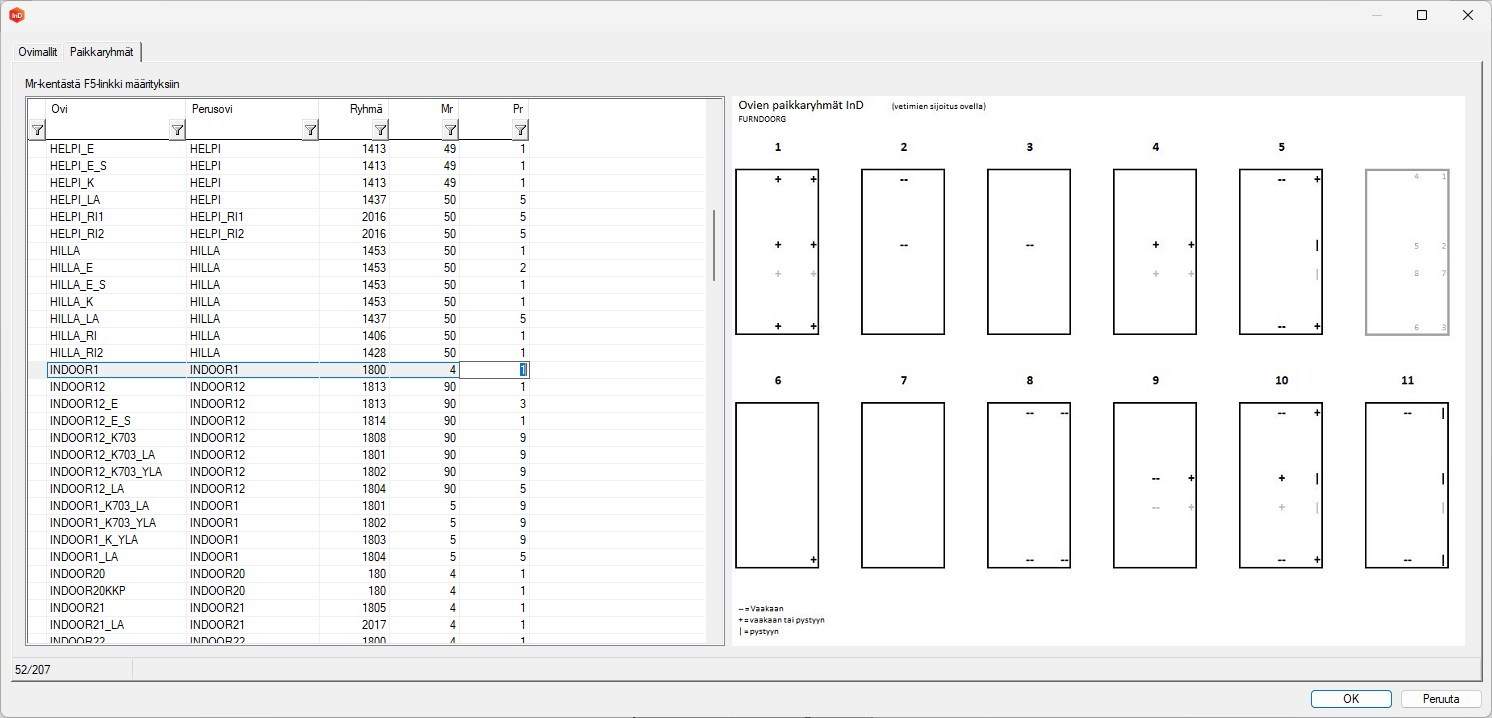Click the Ryhmä column header

[354, 109]
